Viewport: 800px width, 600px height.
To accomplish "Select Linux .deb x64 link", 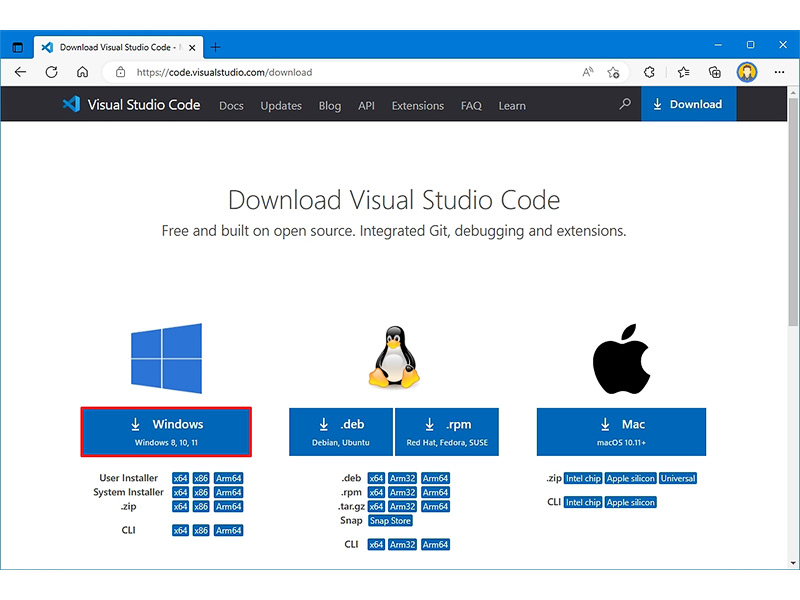I will click(376, 478).
